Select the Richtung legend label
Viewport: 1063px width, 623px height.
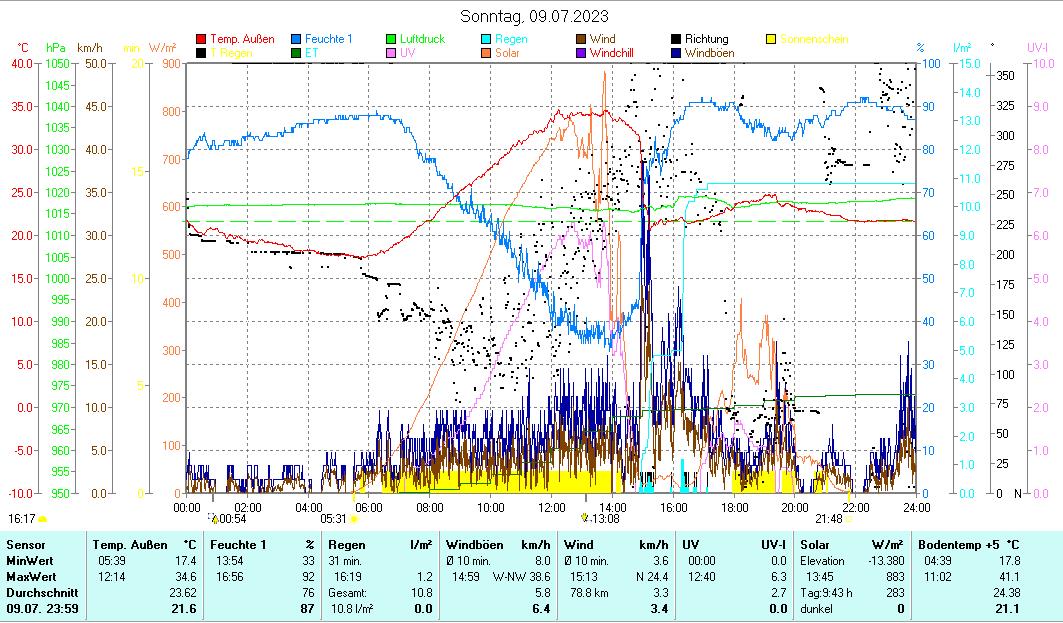[706, 40]
